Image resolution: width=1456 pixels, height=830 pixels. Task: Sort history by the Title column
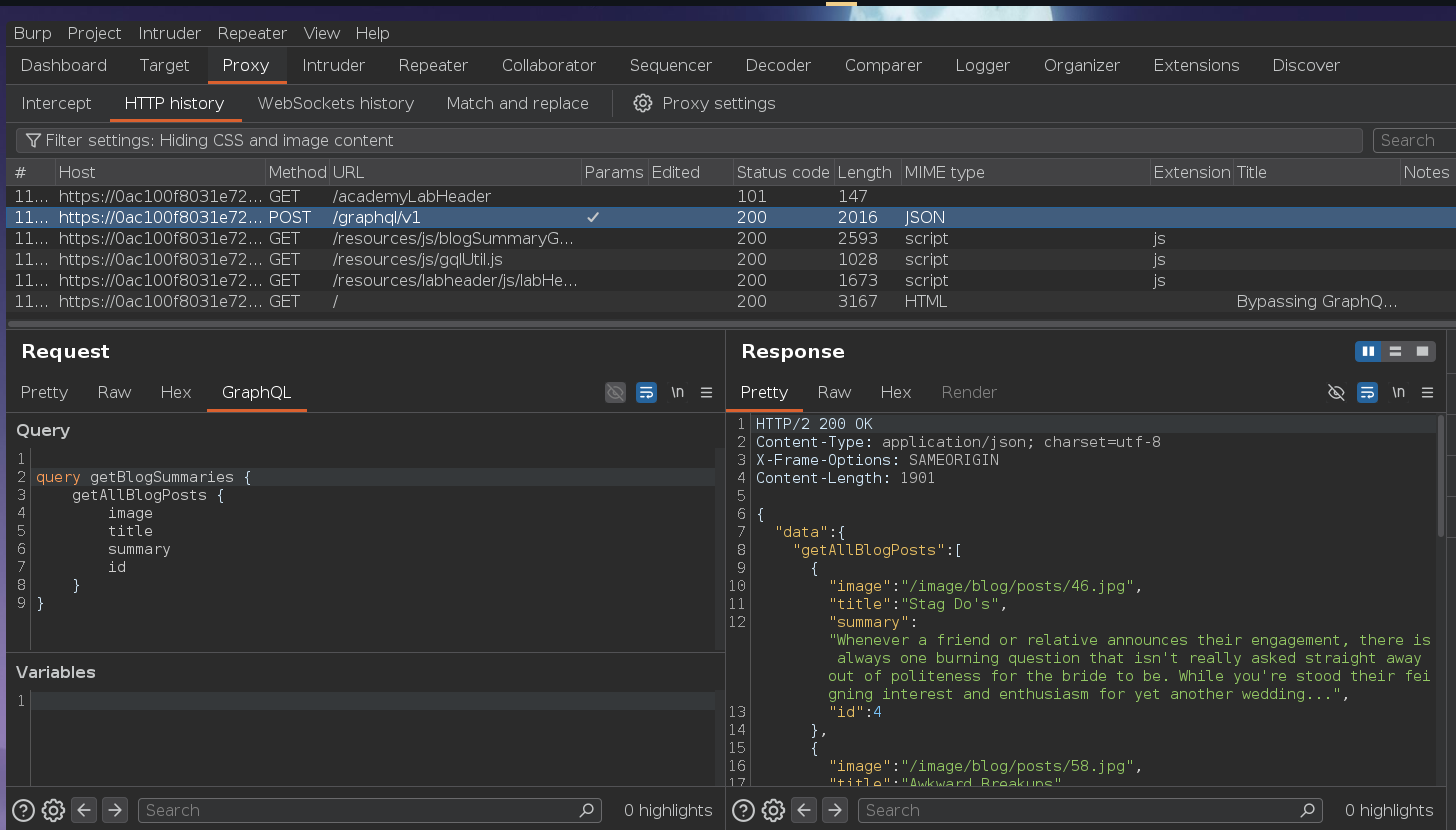(1316, 172)
